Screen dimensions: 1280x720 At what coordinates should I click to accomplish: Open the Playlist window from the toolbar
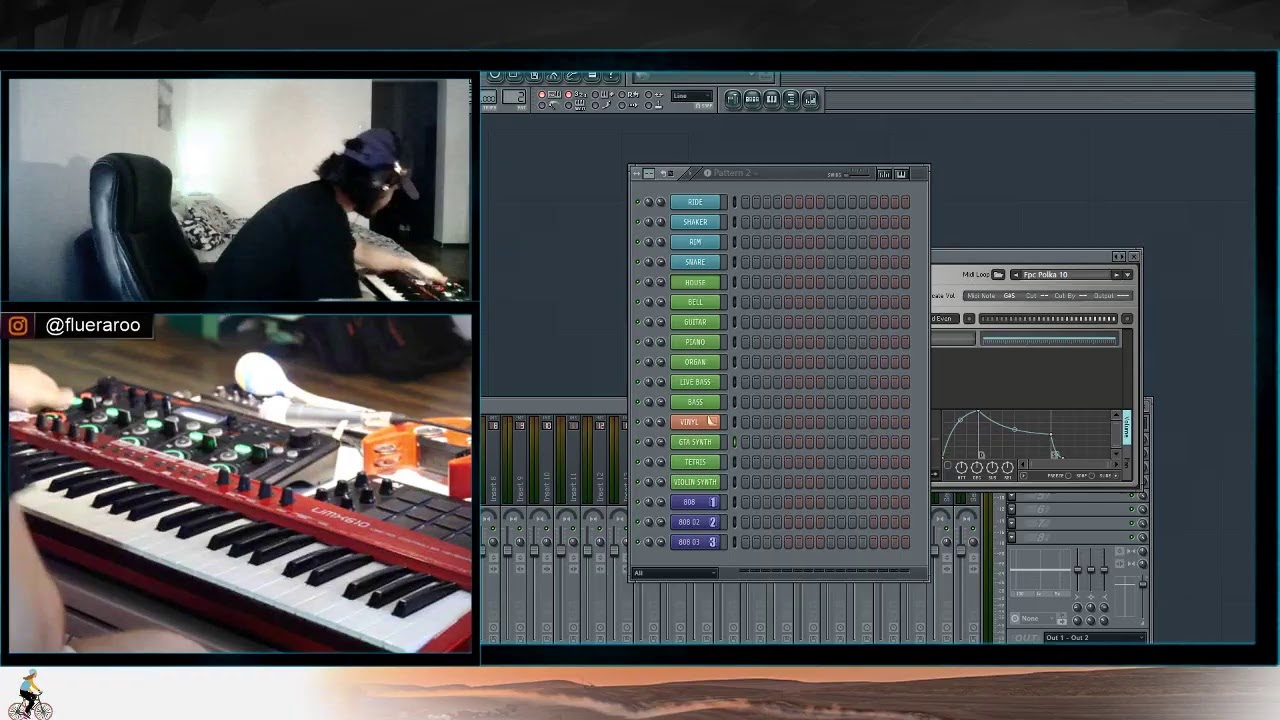(733, 99)
